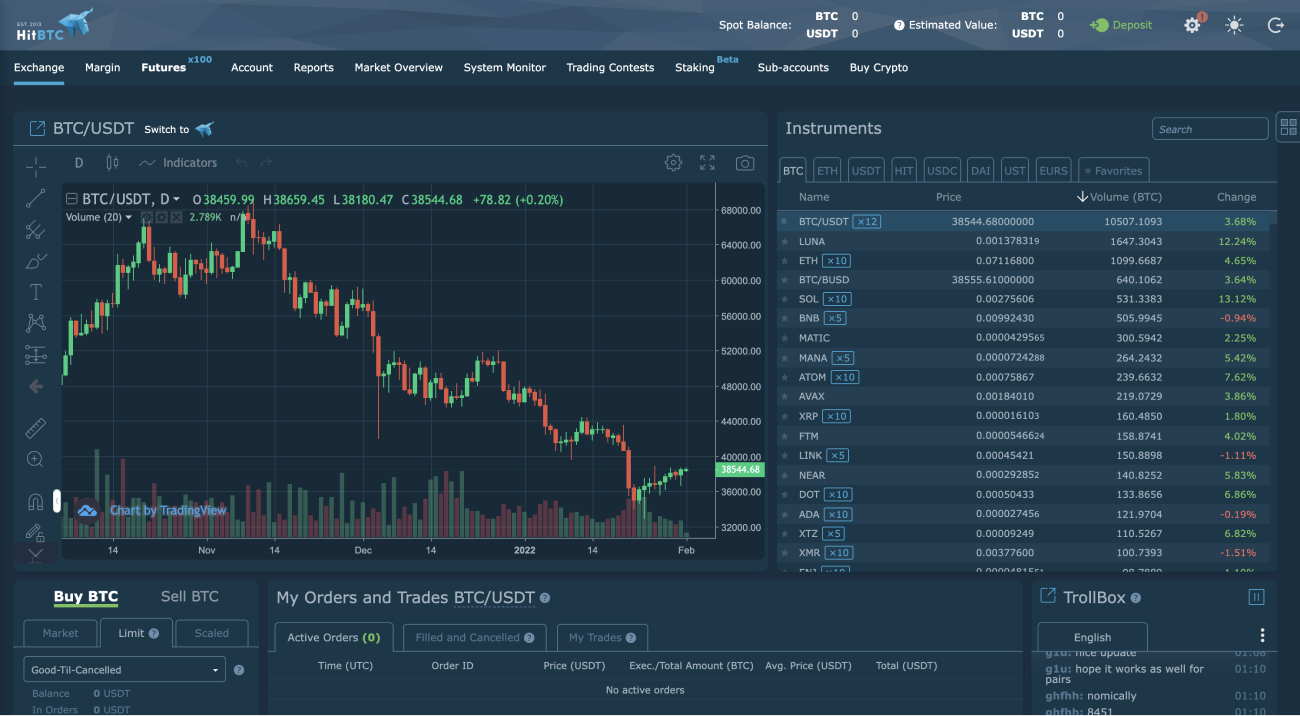1300x716 pixels.
Task: Open the Futures x100 menu item
Action: (176, 65)
